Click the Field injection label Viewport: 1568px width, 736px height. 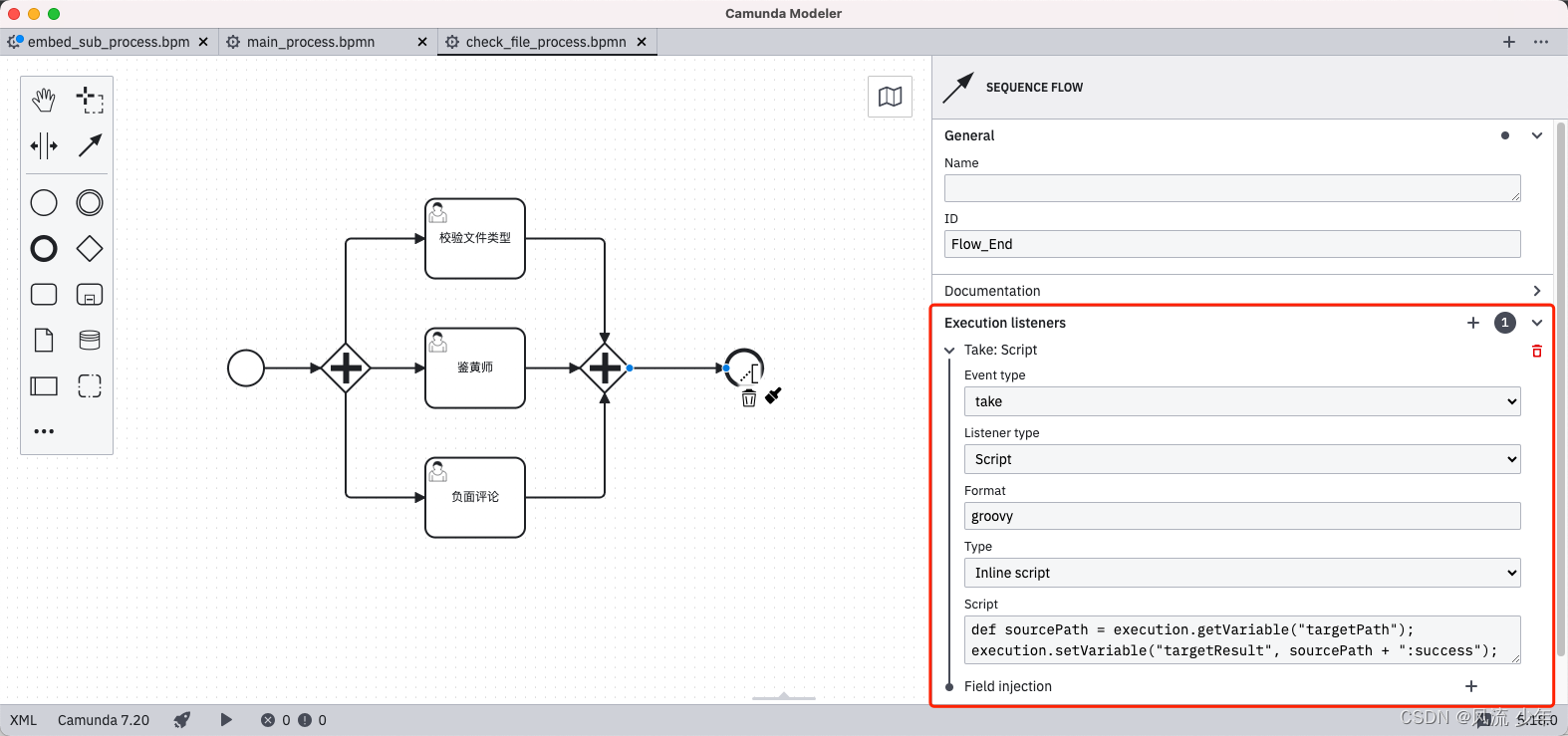(1008, 686)
